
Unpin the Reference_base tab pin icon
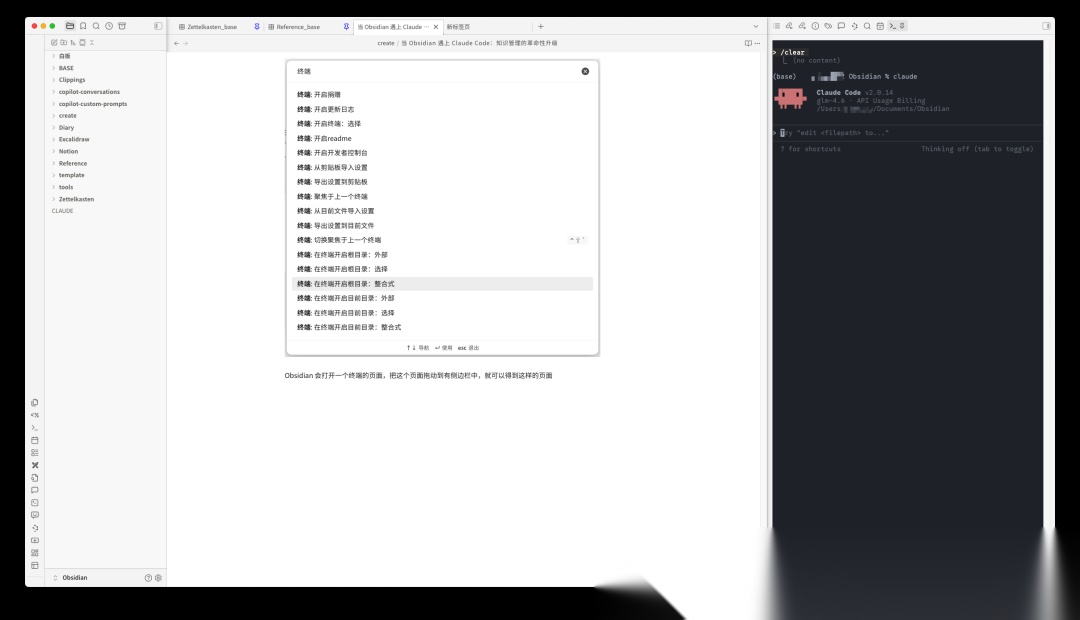click(x=346, y=27)
